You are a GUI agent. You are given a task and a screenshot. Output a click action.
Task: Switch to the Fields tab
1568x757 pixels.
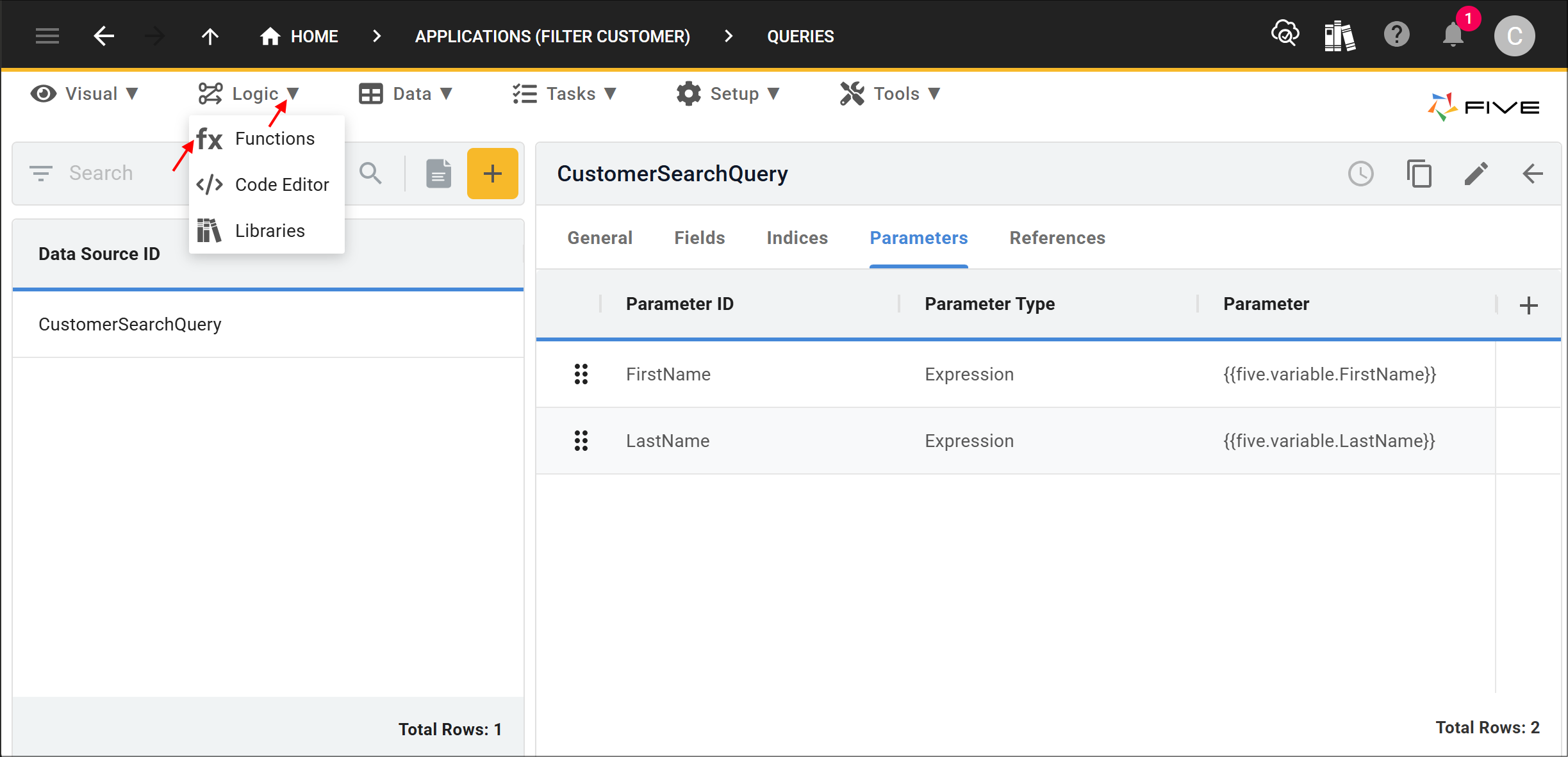(x=699, y=238)
